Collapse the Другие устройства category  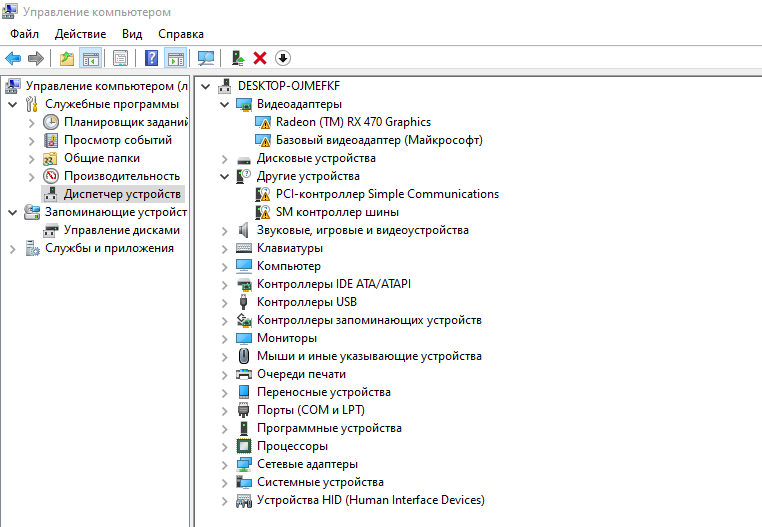pos(224,176)
